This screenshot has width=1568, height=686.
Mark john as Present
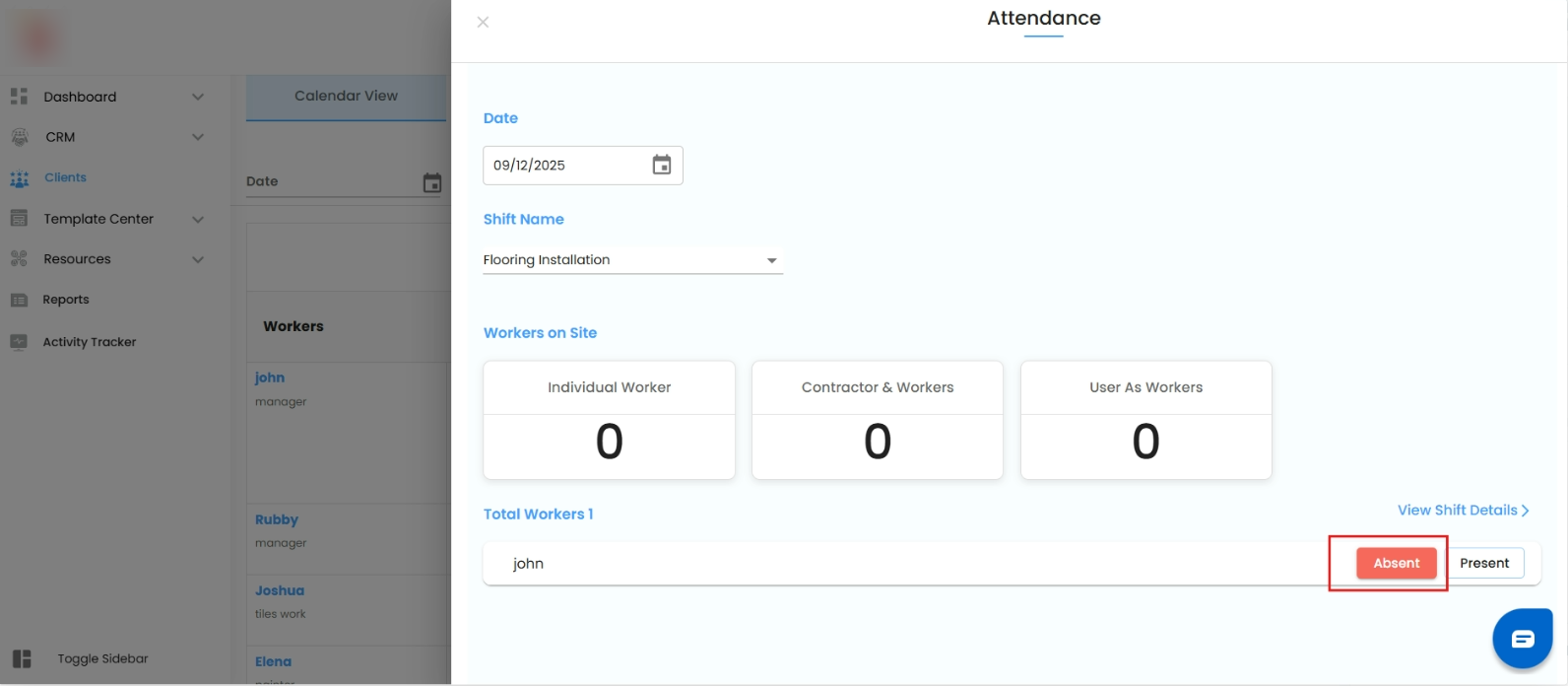point(1484,563)
